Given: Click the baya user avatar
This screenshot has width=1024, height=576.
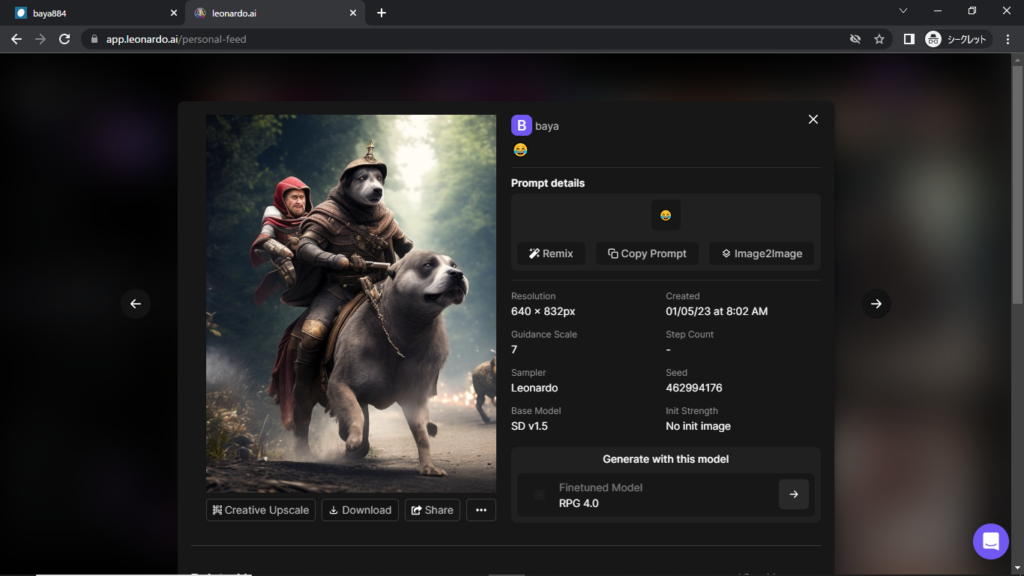Looking at the screenshot, I should [521, 125].
